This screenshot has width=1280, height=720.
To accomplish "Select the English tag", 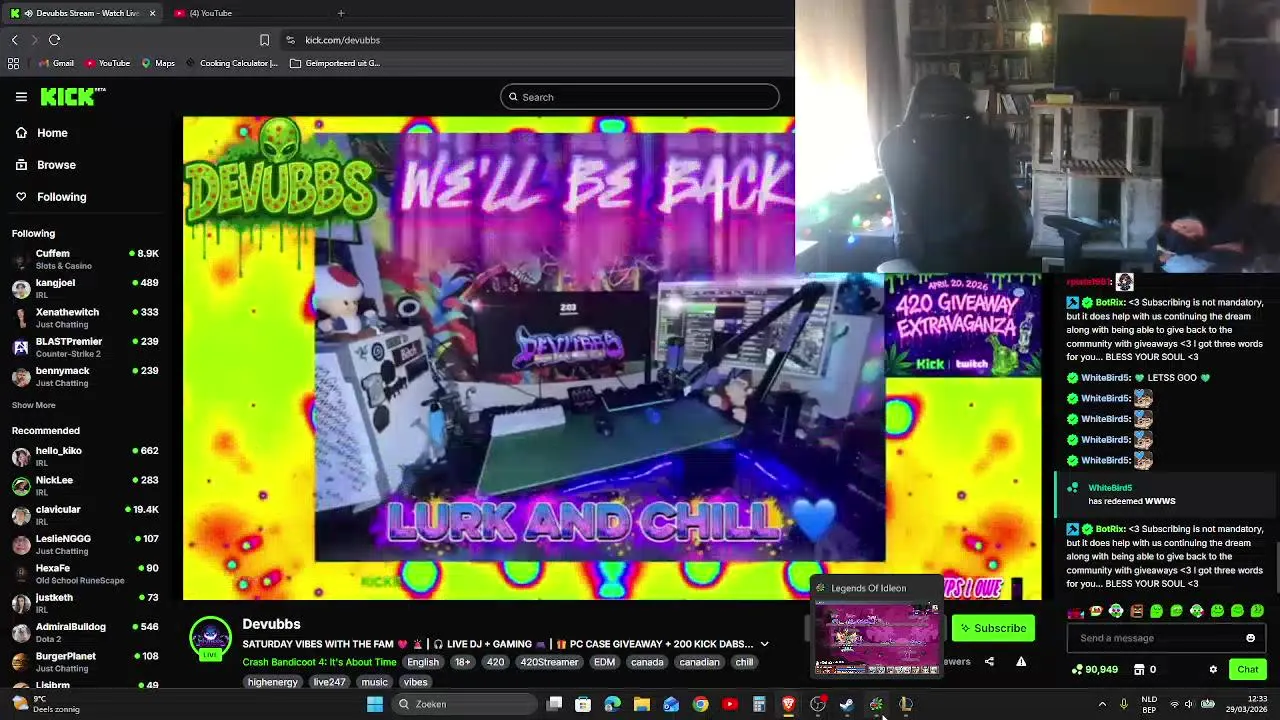I will (423, 662).
